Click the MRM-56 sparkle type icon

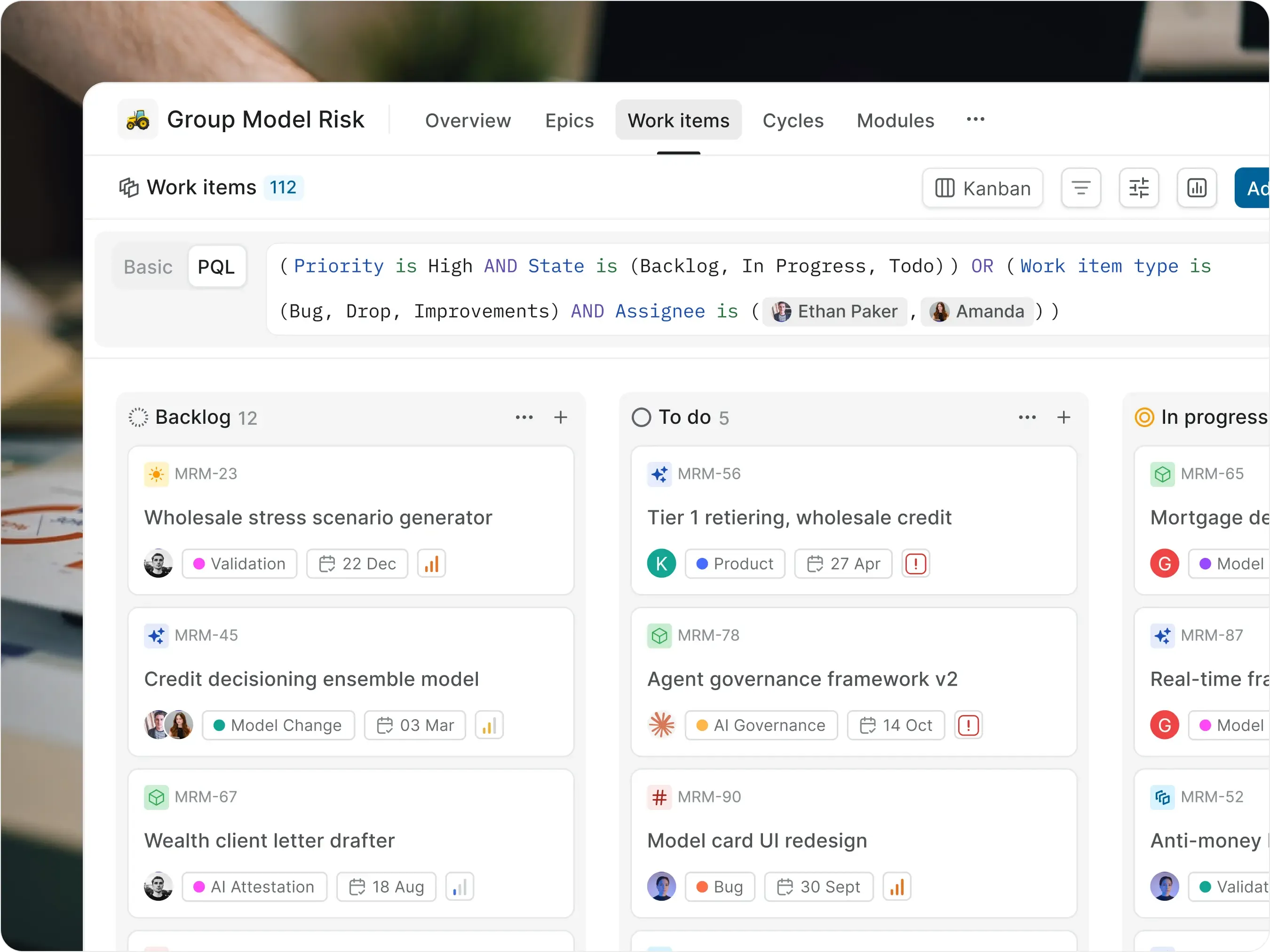point(659,474)
